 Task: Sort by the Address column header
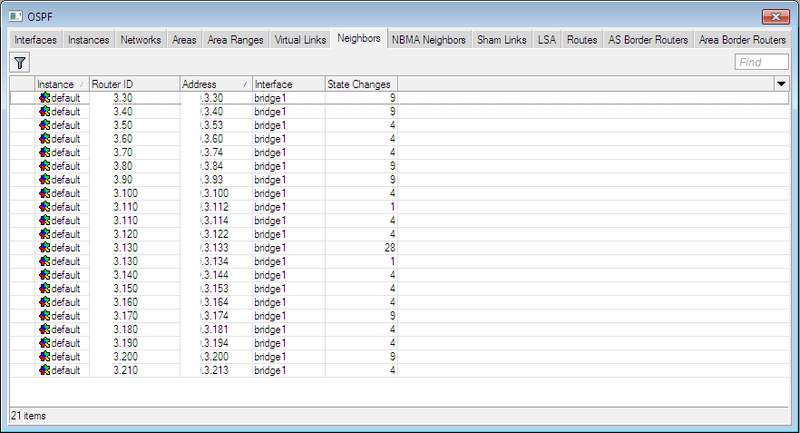(216, 84)
